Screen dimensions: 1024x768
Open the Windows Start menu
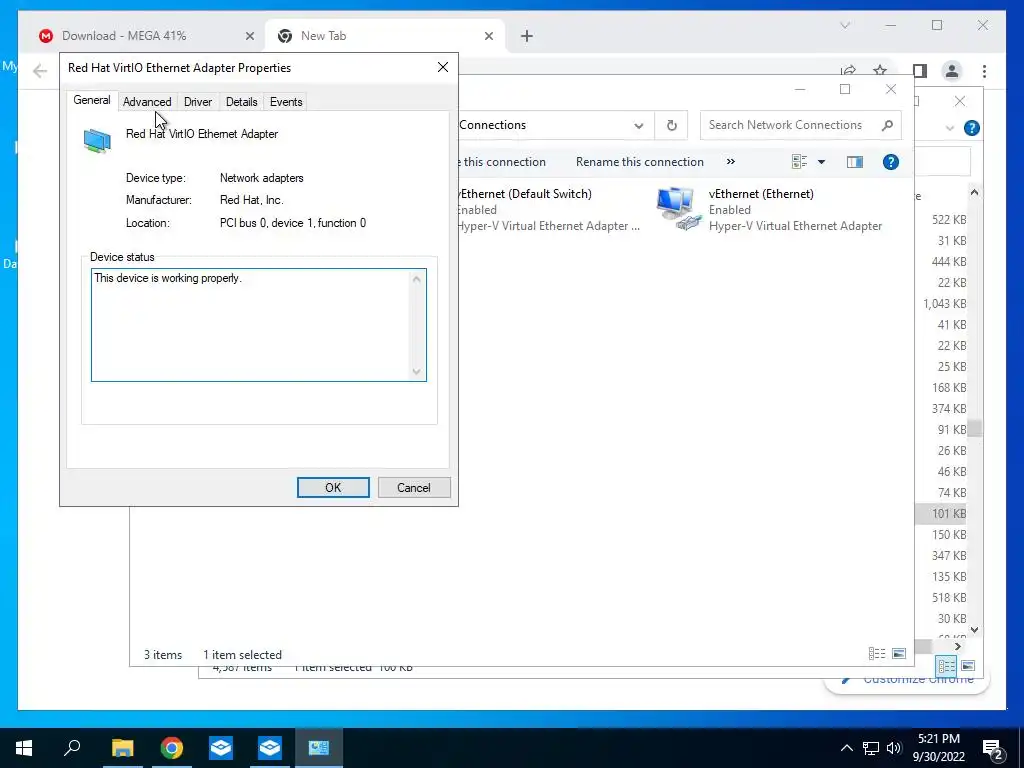pyautogui.click(x=24, y=748)
